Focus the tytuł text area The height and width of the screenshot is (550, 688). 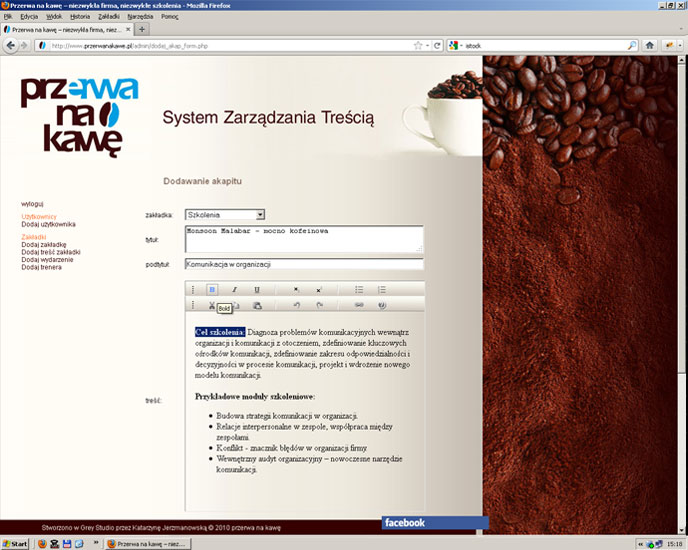point(304,239)
